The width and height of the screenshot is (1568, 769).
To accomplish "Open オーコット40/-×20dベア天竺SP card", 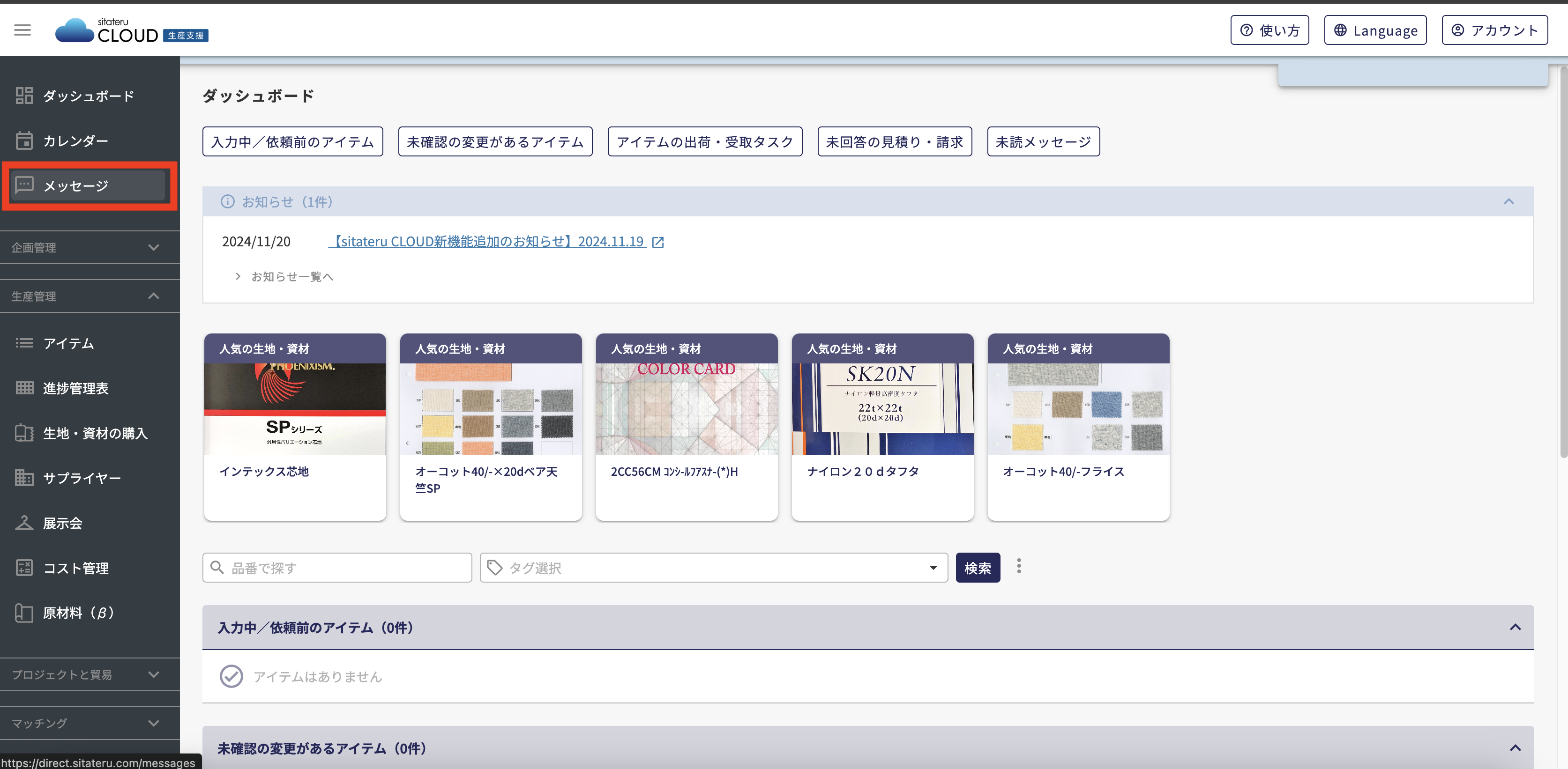I will (x=491, y=427).
